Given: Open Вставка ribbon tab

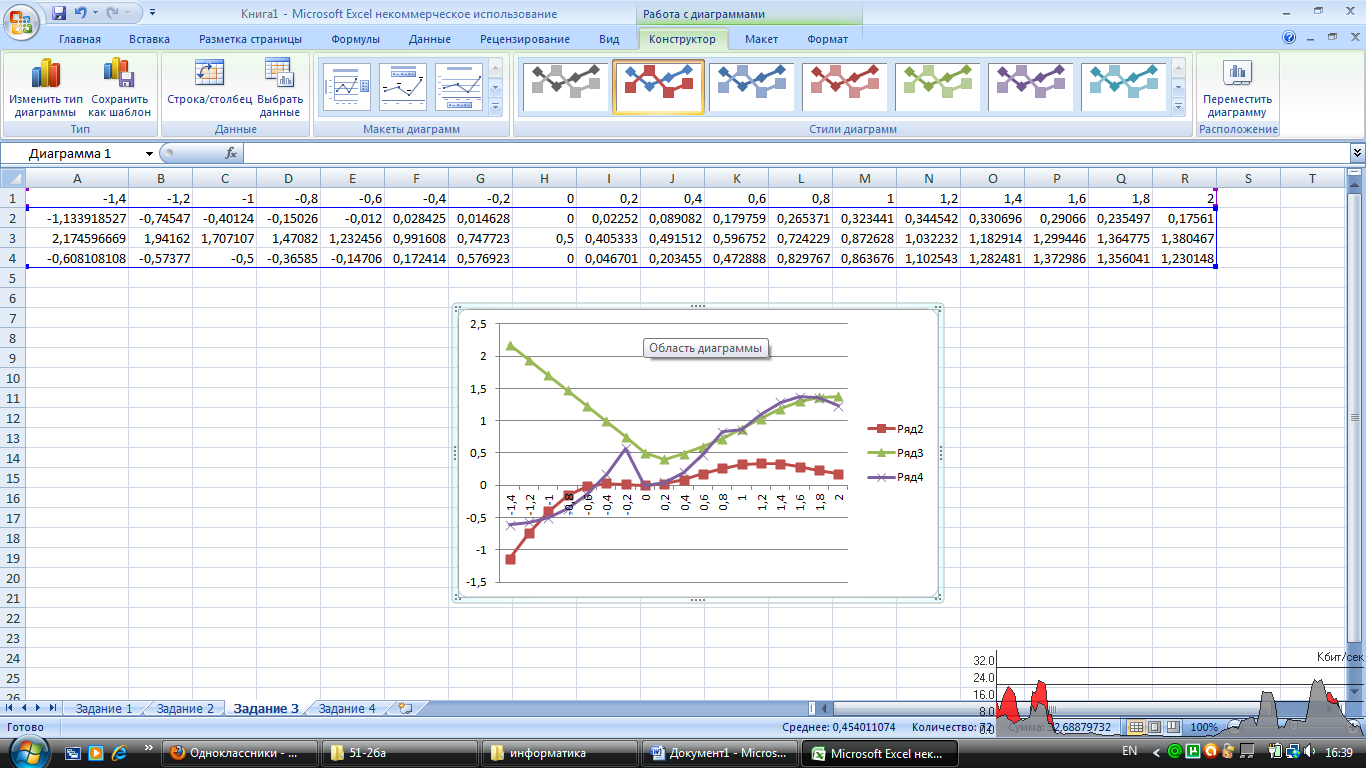Looking at the screenshot, I should (149, 39).
